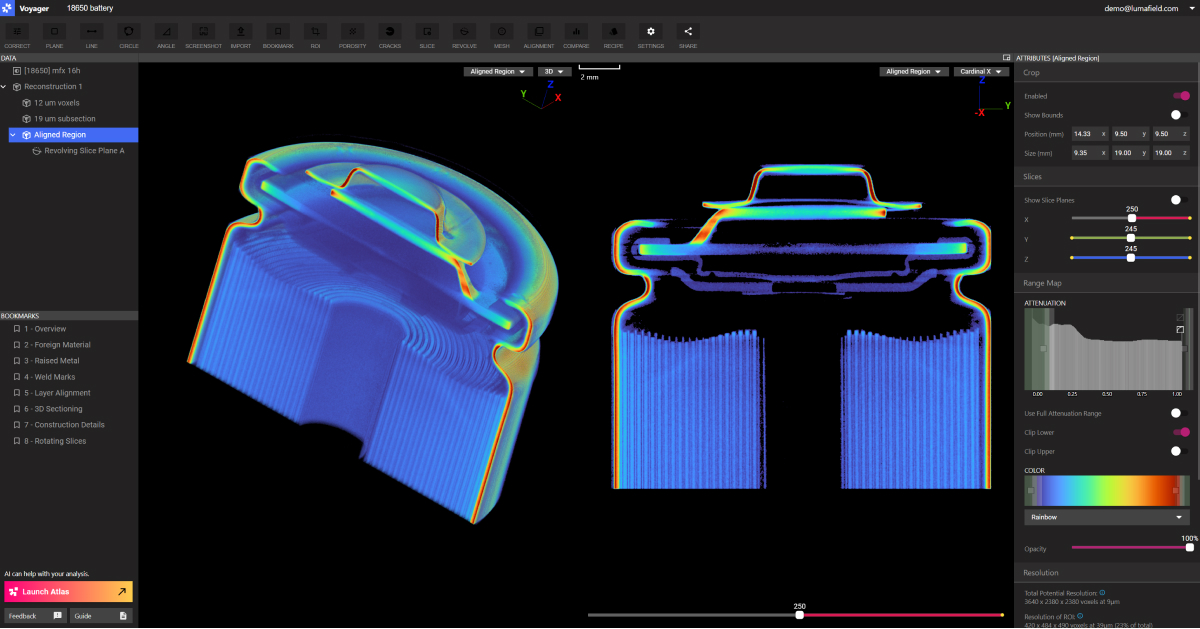Image resolution: width=1200 pixels, height=629 pixels.
Task: Turn on Show Bounds
Action: pyautogui.click(x=1177, y=115)
